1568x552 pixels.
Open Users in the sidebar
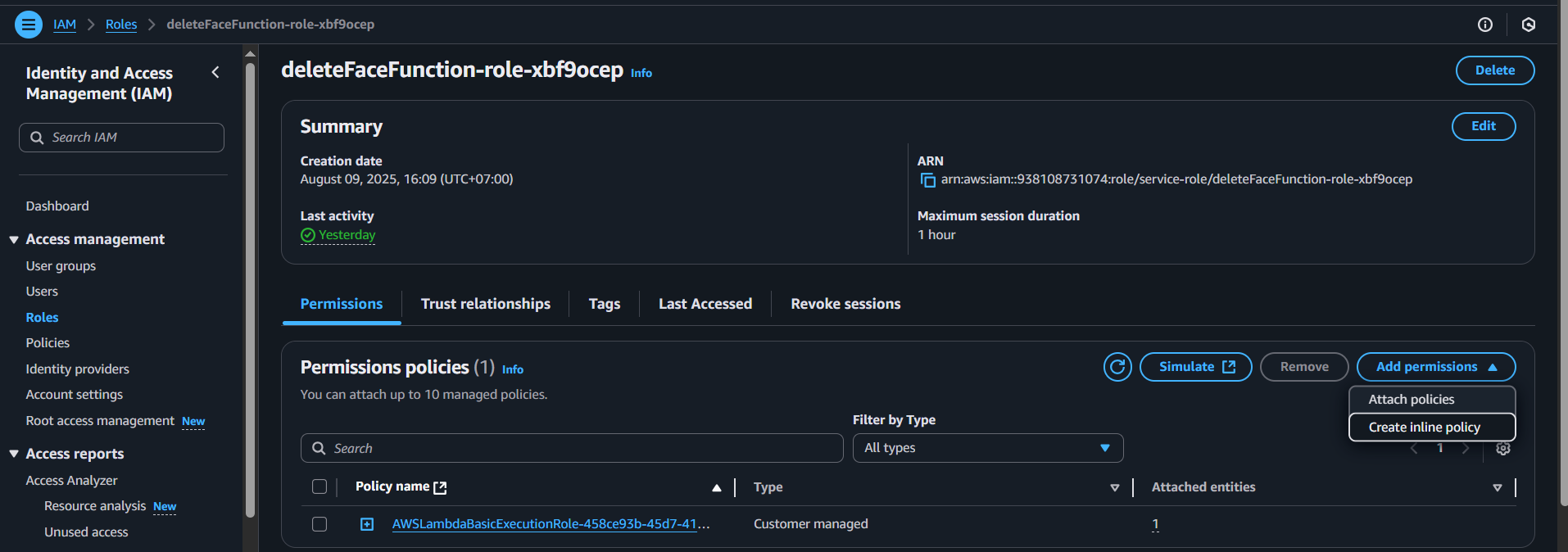[x=42, y=292]
